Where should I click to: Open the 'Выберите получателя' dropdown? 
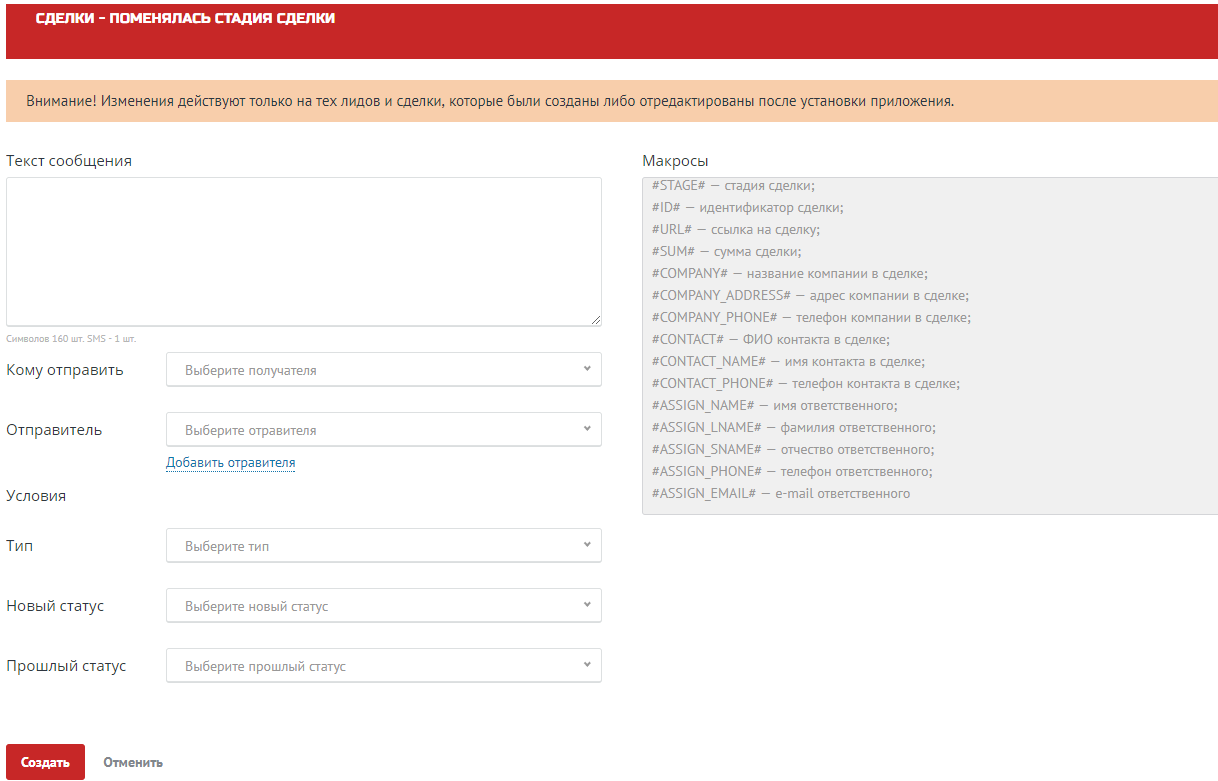tap(384, 369)
